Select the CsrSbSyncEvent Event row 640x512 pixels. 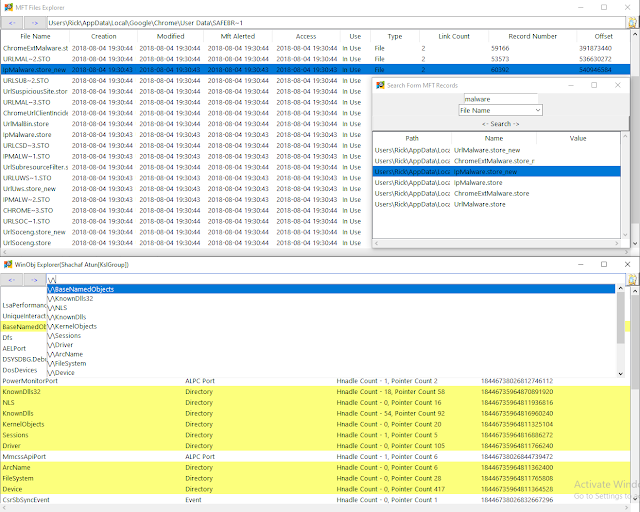pyautogui.click(x=315, y=500)
